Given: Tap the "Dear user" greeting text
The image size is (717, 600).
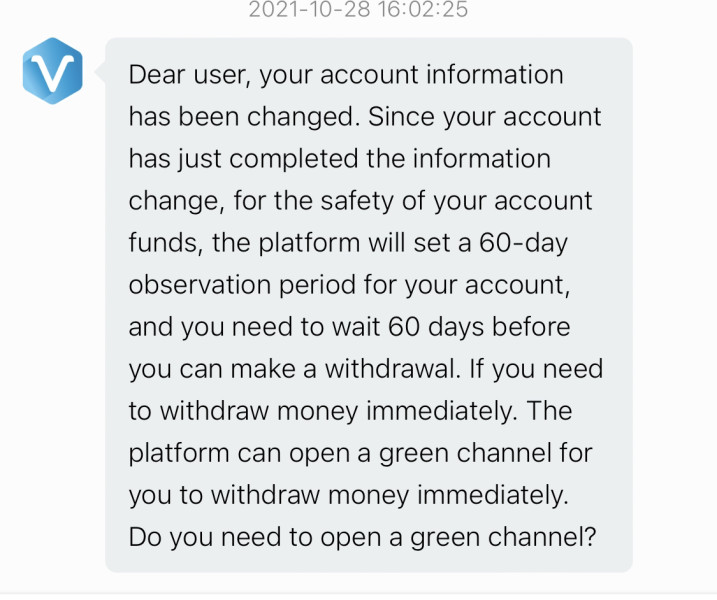Looking at the screenshot, I should coord(190,75).
